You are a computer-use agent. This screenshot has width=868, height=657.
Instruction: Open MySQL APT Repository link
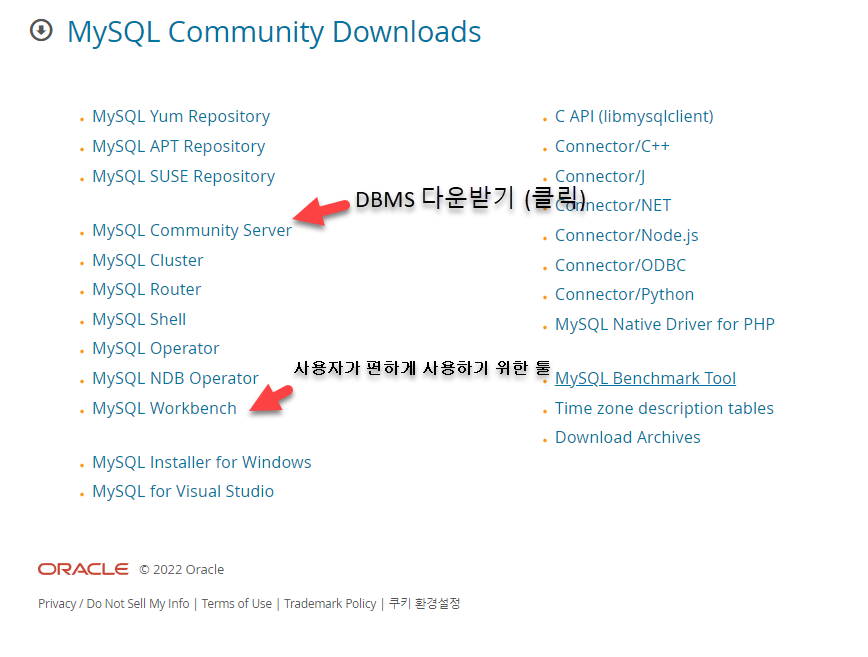[x=178, y=146]
